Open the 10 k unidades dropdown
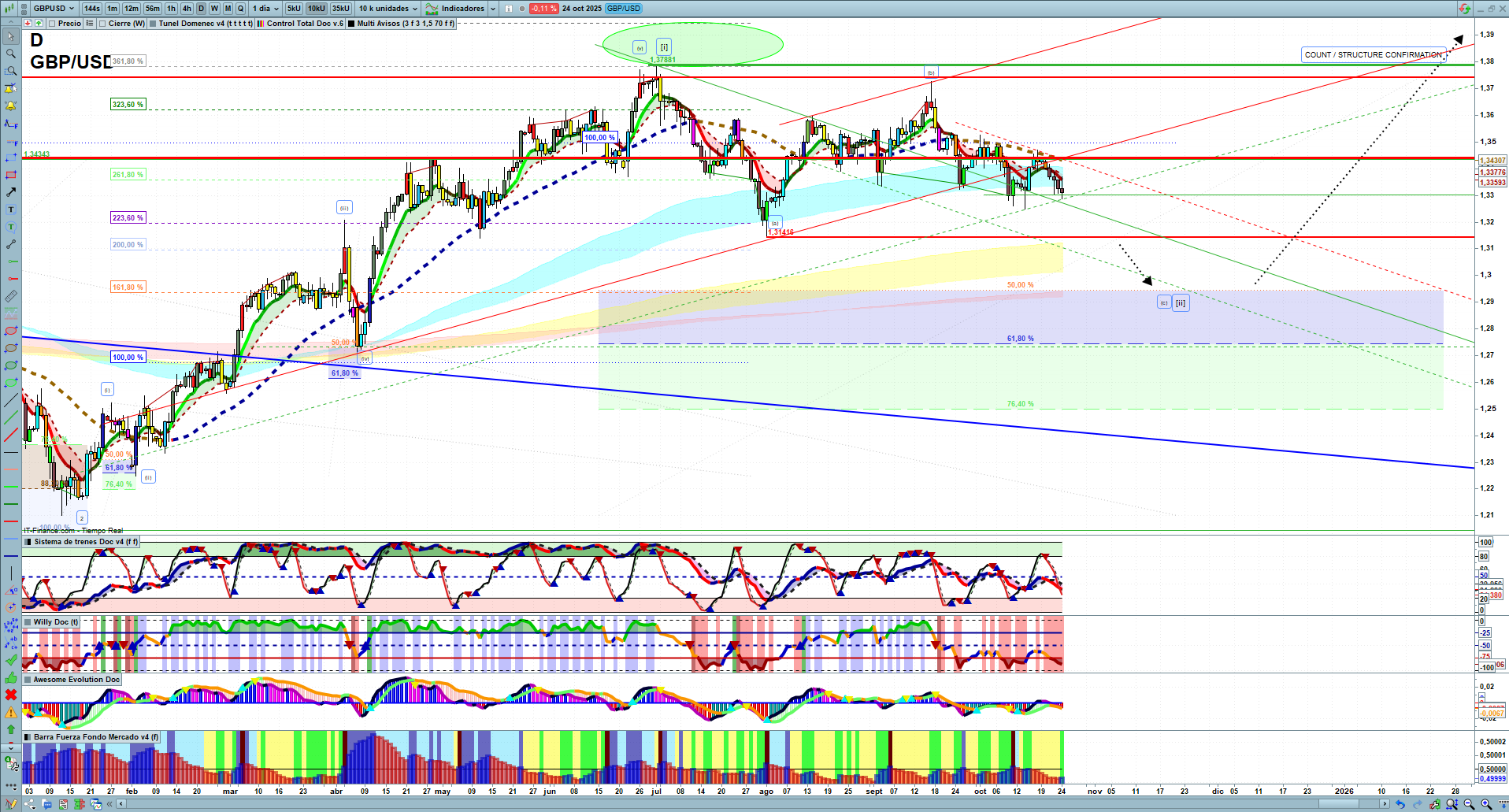Image resolution: width=1509 pixels, height=812 pixels. tap(388, 9)
